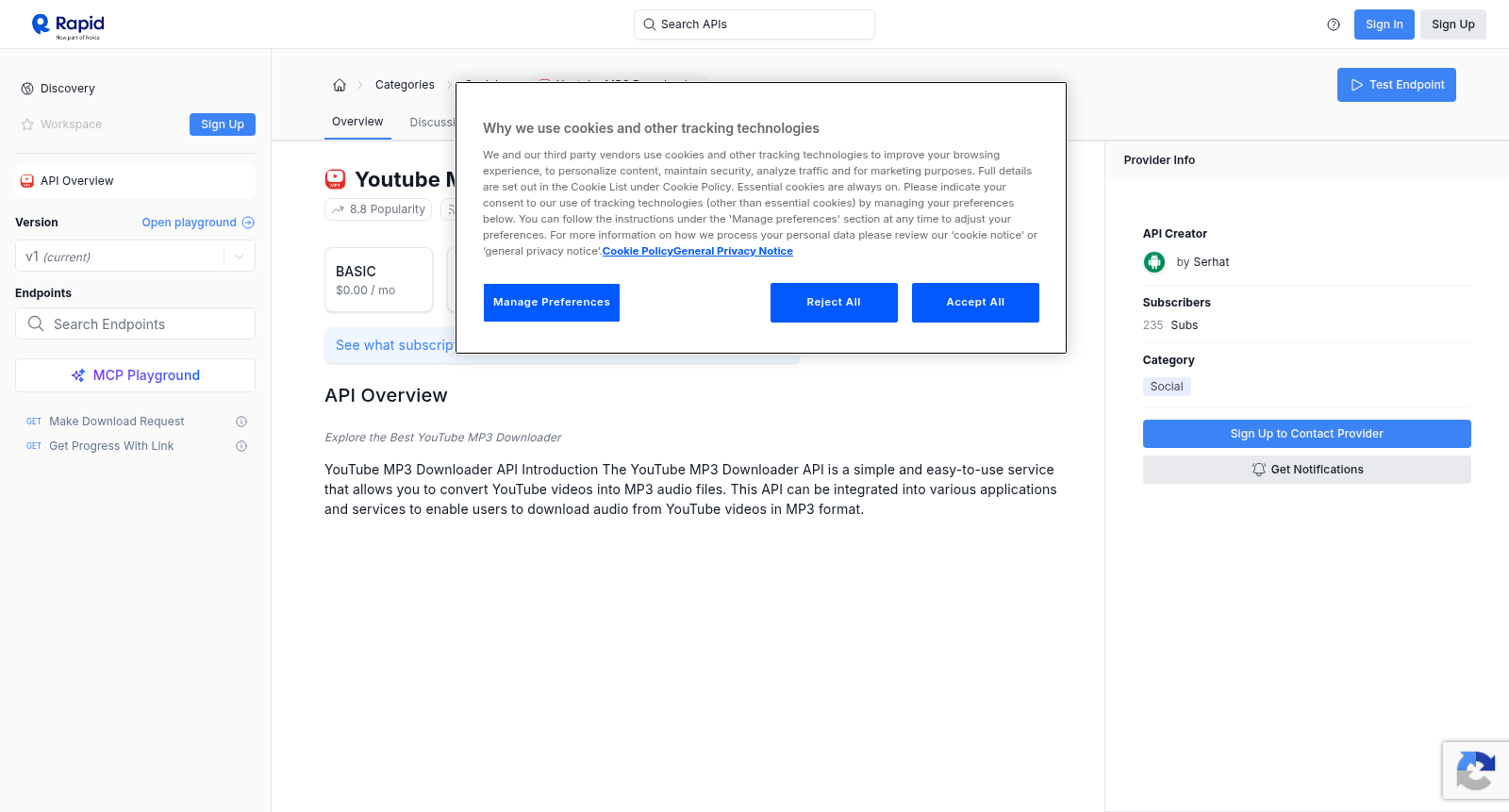Click the Serhat creator avatar

(x=1154, y=262)
